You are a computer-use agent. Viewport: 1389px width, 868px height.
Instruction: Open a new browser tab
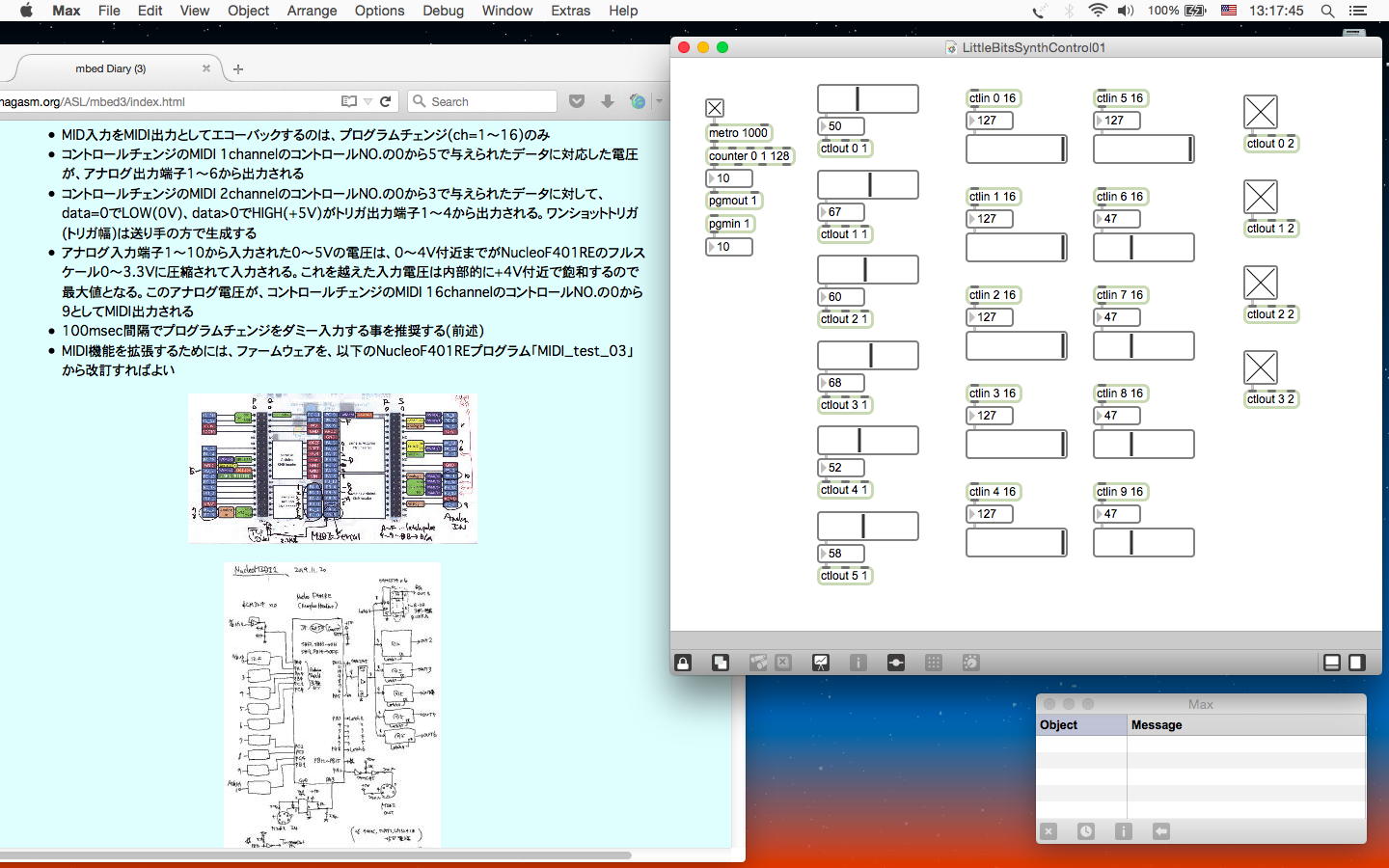pos(238,68)
